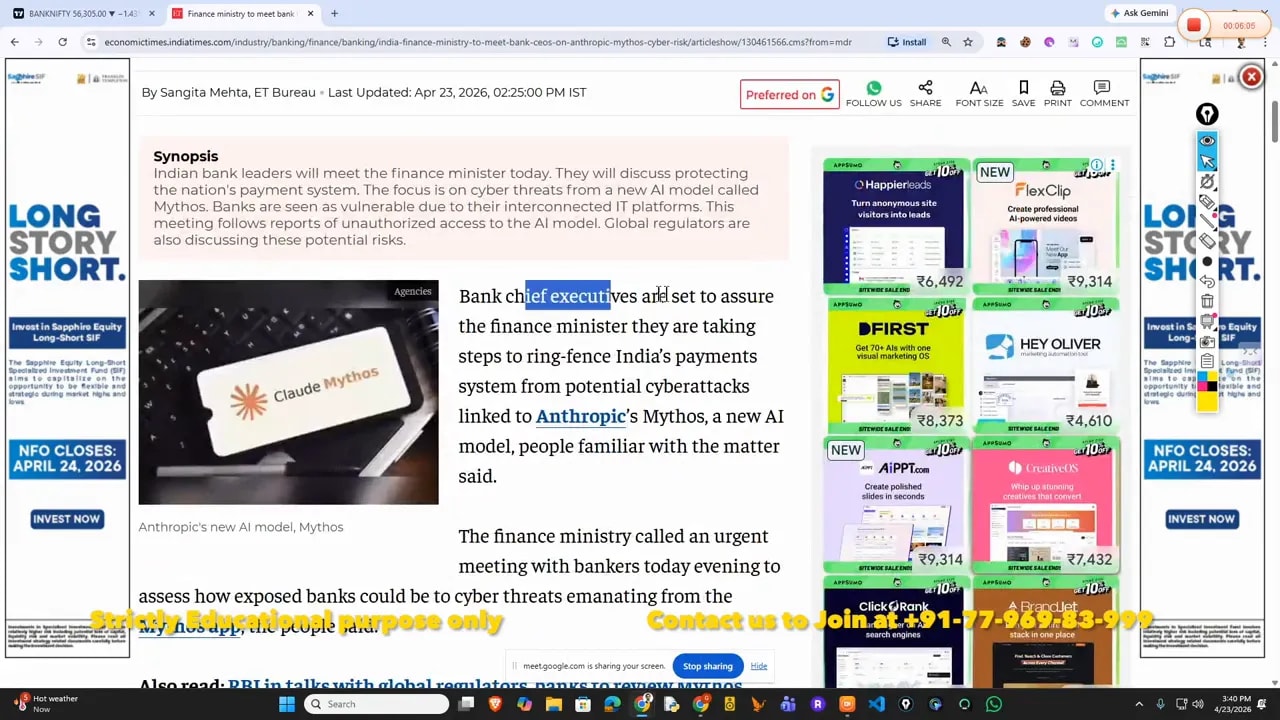Click the WhatsApp Follow Us icon
1280x720 pixels.
[873, 89]
